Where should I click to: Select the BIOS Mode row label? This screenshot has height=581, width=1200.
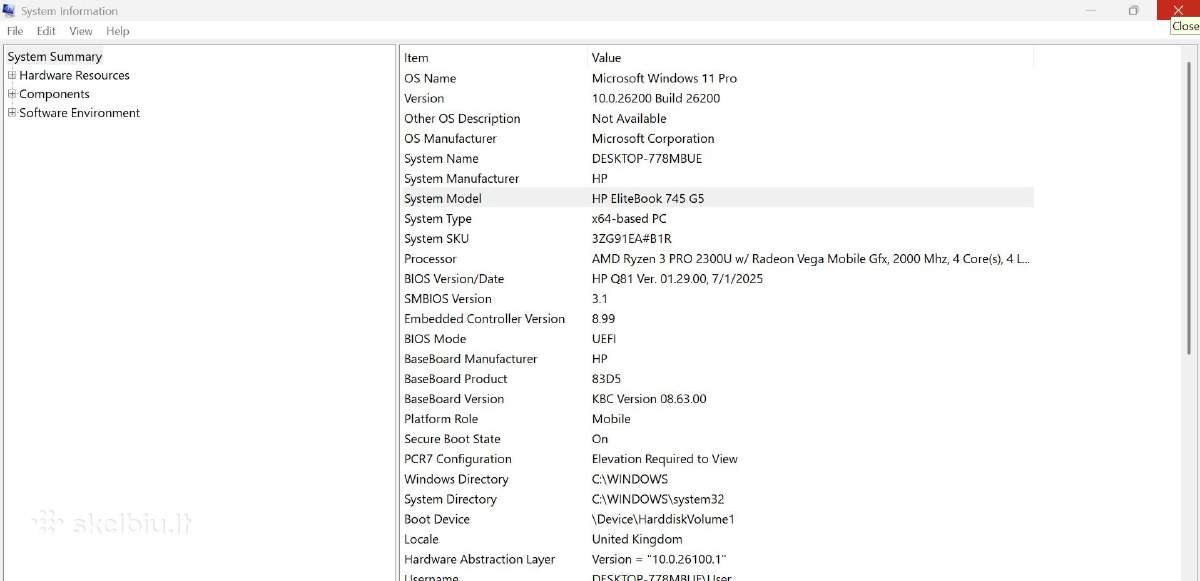pyautogui.click(x=435, y=338)
